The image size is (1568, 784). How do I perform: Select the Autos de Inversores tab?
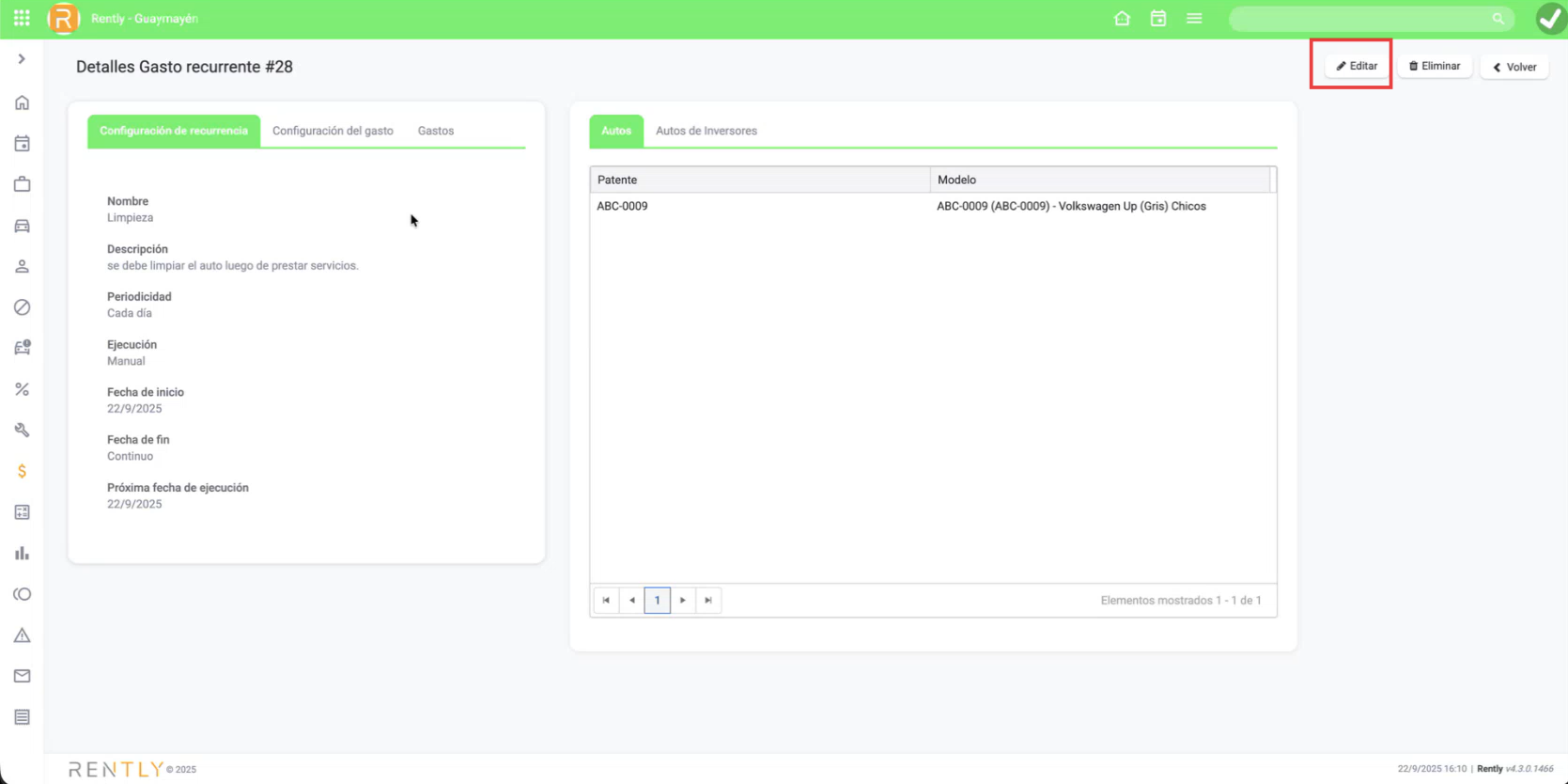(706, 131)
